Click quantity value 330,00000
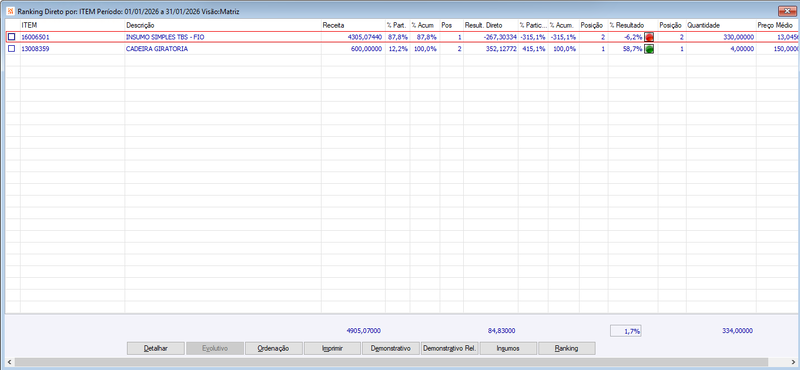Image resolution: width=800 pixels, height=370 pixels. pos(739,37)
